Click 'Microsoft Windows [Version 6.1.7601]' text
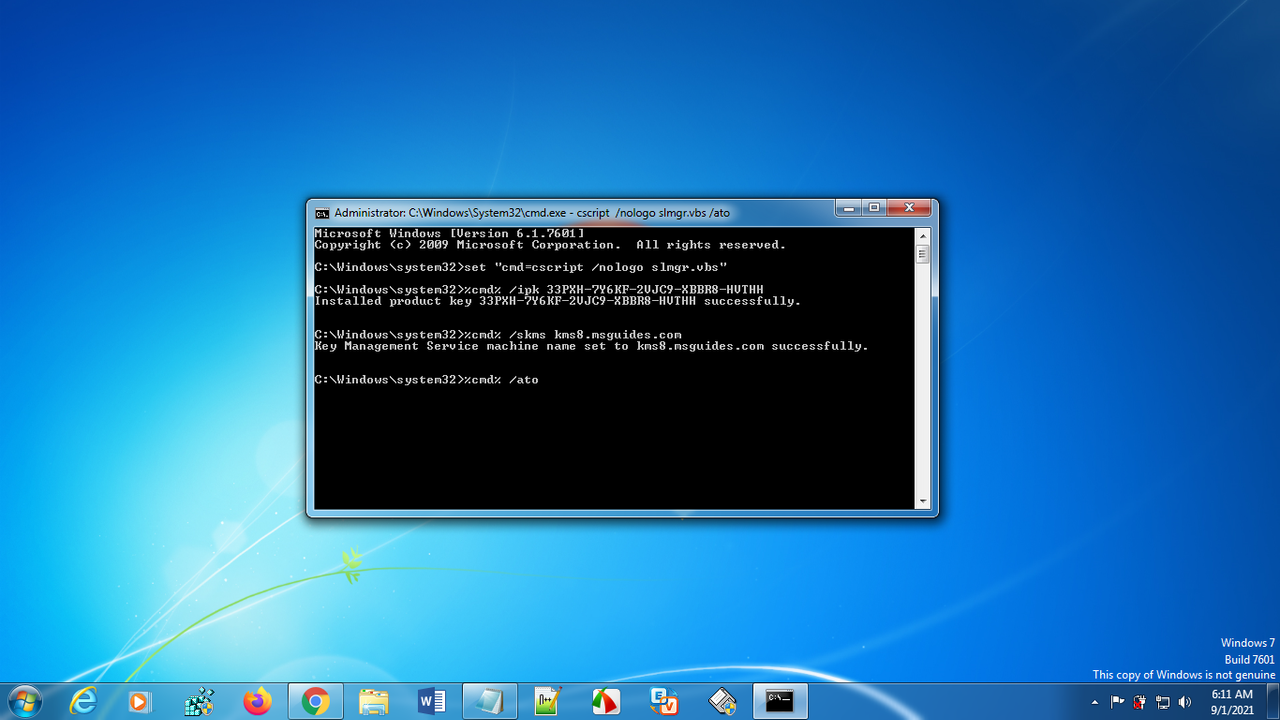The height and width of the screenshot is (720, 1280). [x=449, y=233]
